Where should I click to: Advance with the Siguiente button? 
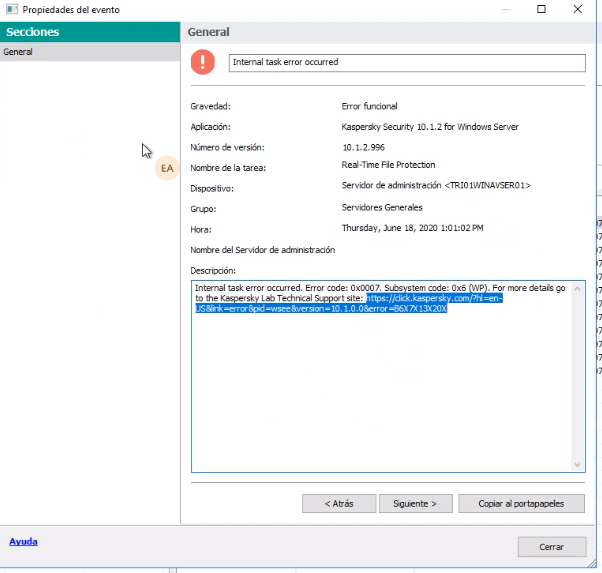[x=415, y=503]
